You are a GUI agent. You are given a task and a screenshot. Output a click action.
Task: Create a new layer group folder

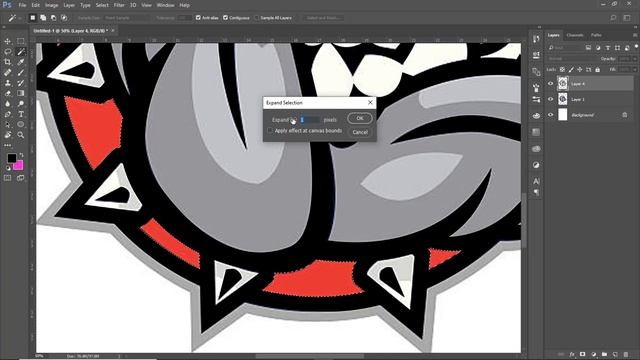click(x=604, y=354)
